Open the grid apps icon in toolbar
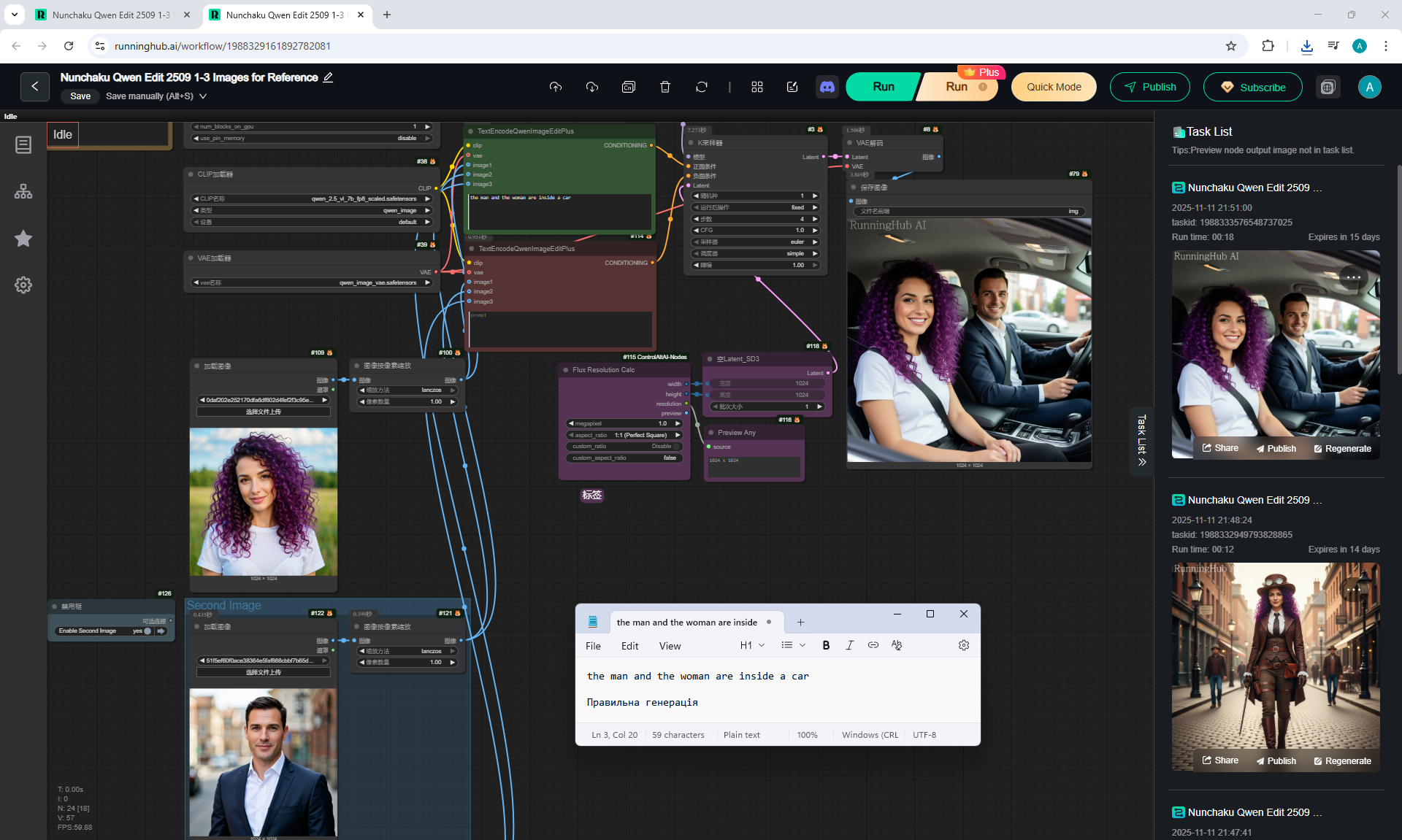The image size is (1402, 840). click(x=756, y=87)
